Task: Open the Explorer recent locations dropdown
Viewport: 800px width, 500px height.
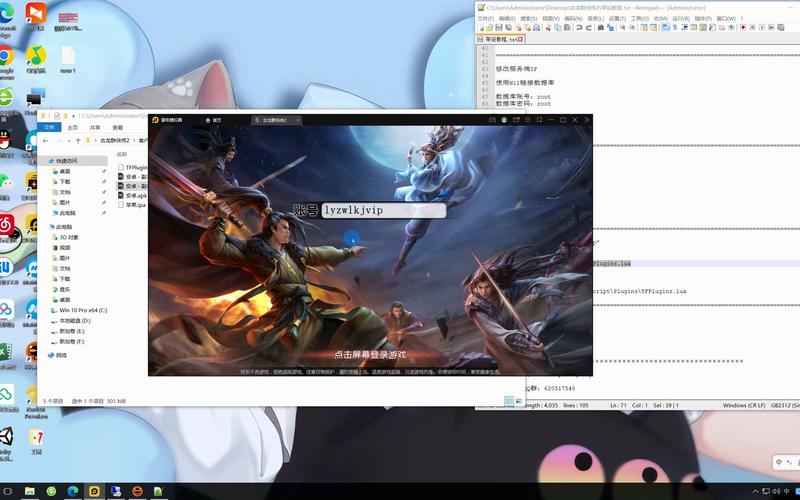Action: 69,140
